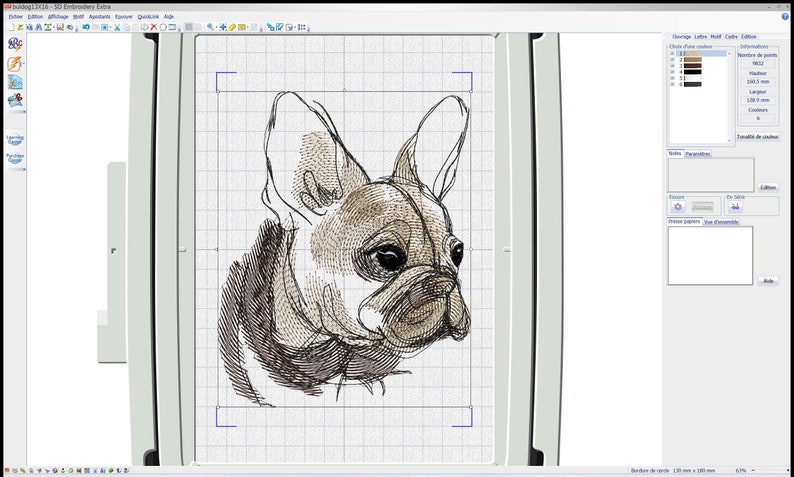Screen dimensions: 794x477
Task: Switch to the Lettre tab
Action: coord(700,37)
